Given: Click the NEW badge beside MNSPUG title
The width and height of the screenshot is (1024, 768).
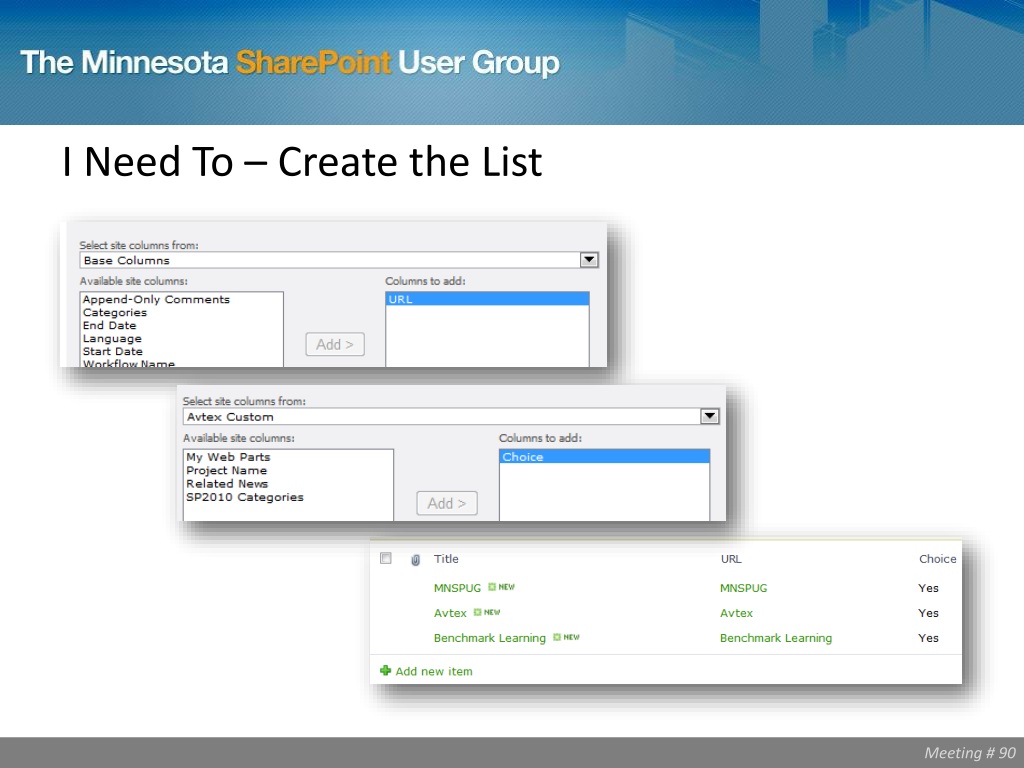Looking at the screenshot, I should pyautogui.click(x=502, y=586).
